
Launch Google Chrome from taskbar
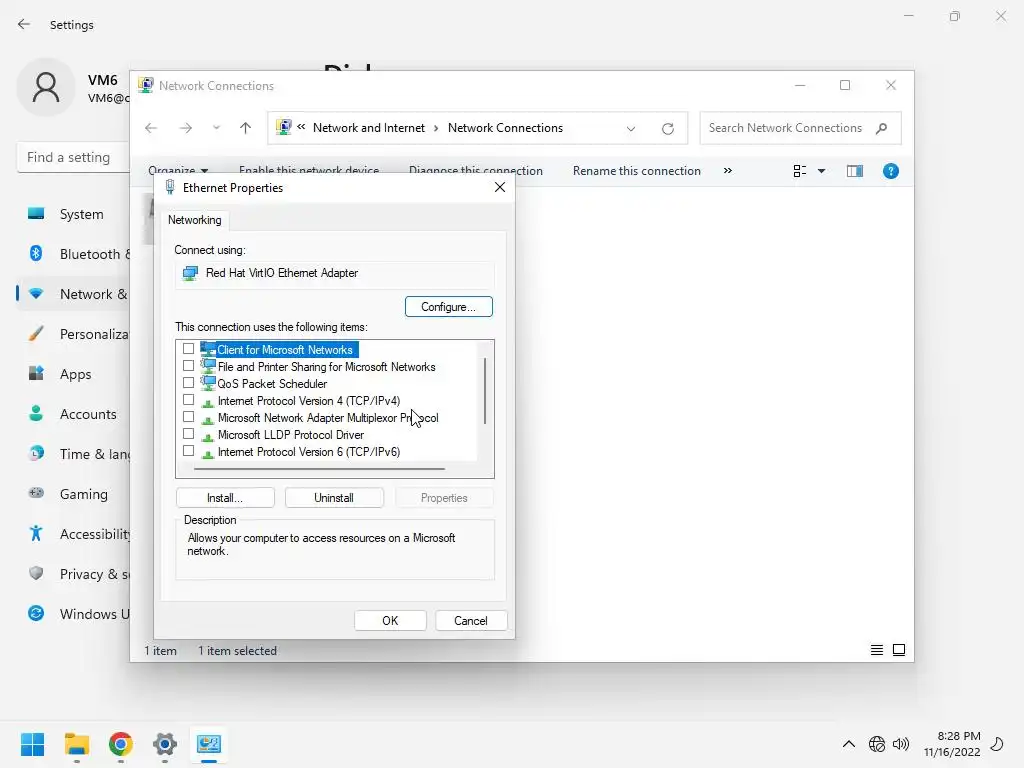pyautogui.click(x=121, y=744)
